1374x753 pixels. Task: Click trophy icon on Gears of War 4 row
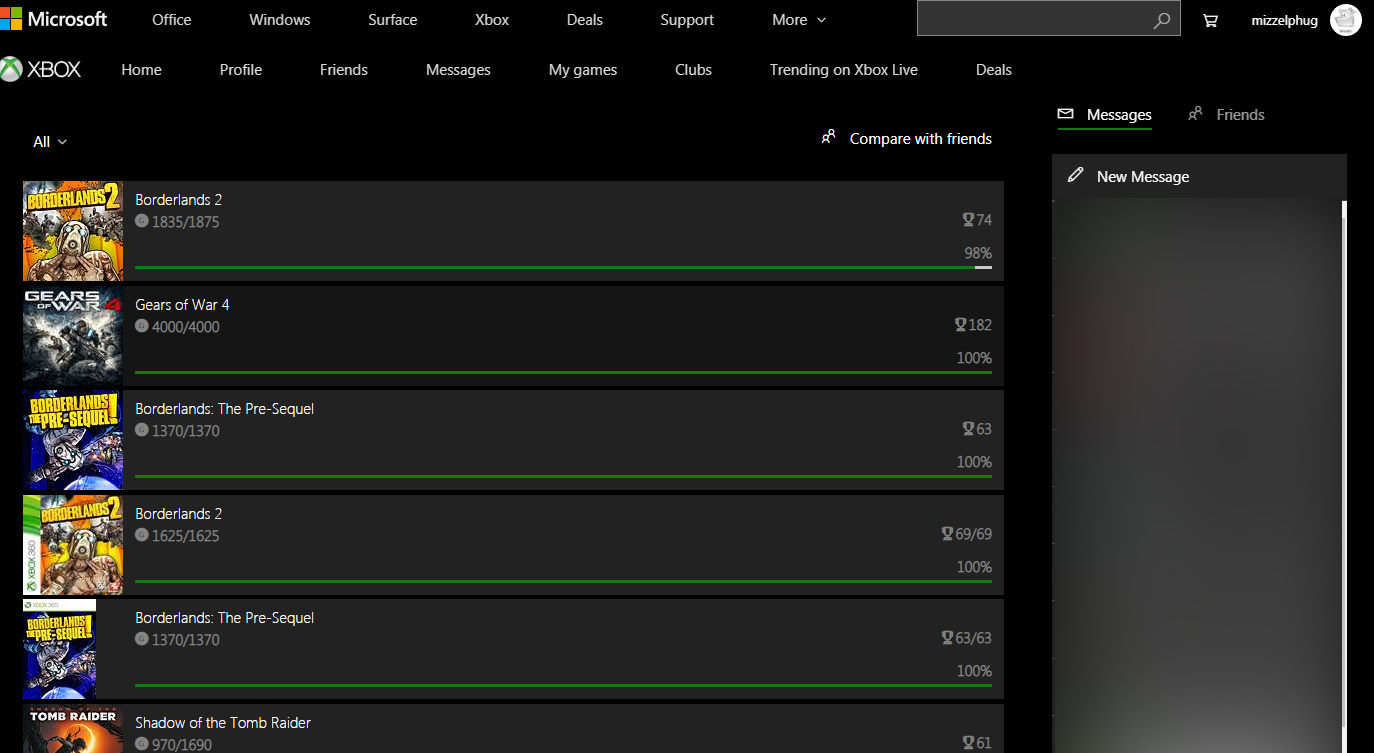[x=960, y=325]
